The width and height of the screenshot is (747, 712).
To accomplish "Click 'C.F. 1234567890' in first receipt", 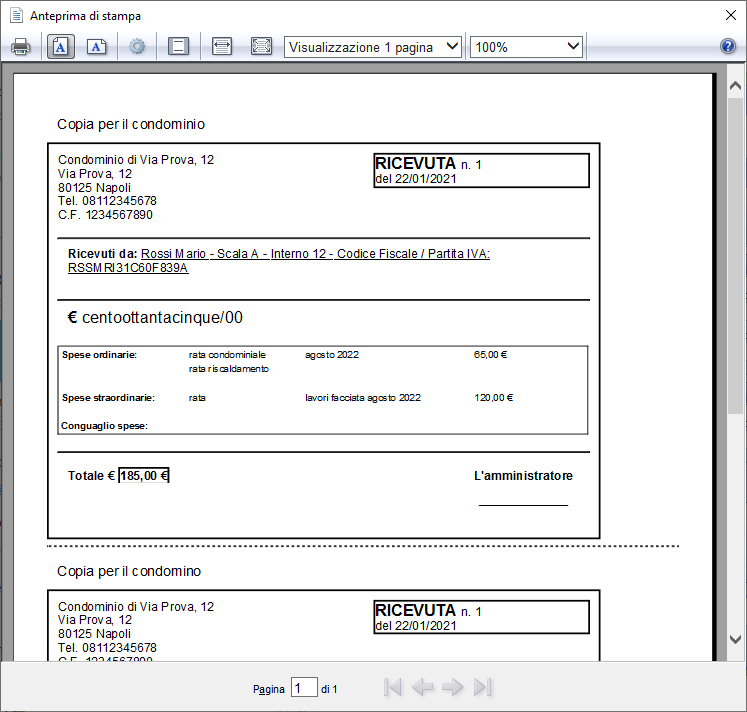I will [105, 215].
